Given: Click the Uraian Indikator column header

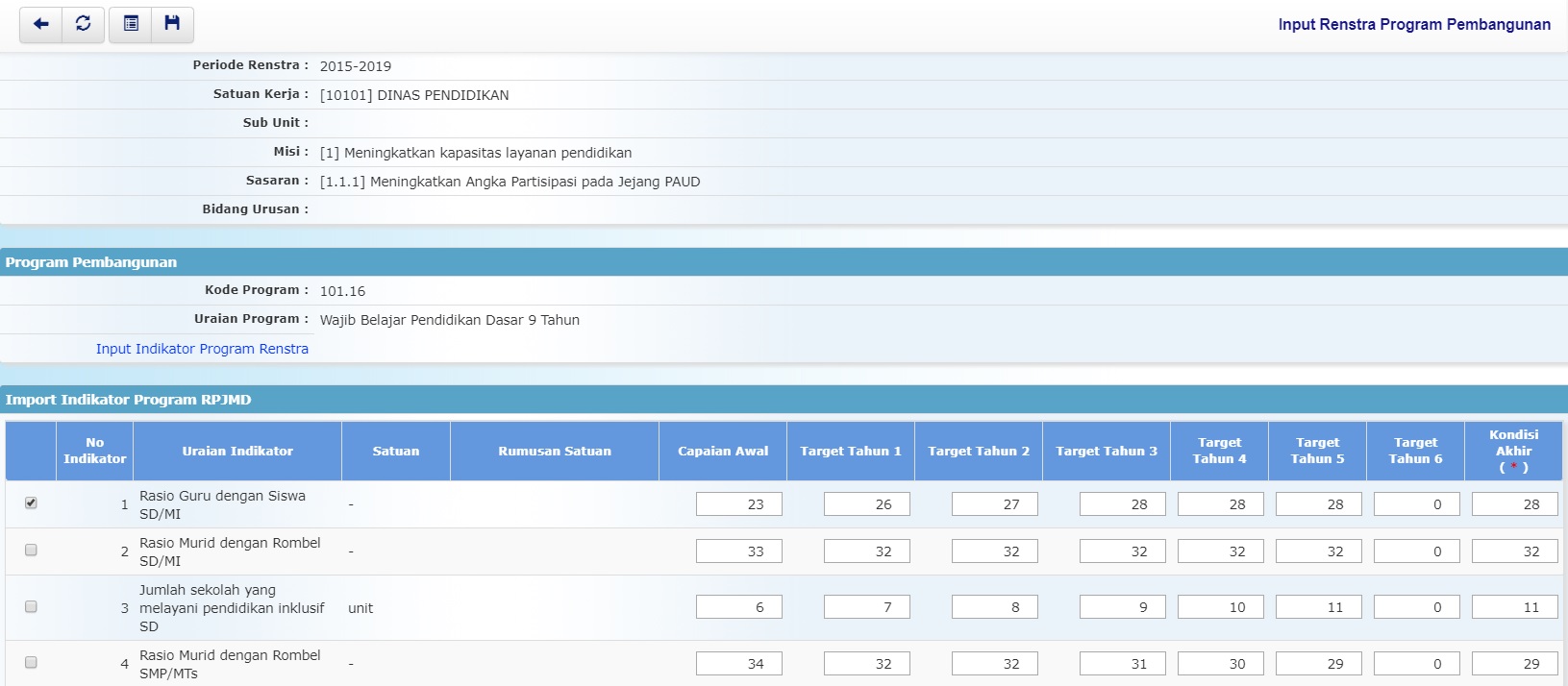Looking at the screenshot, I should click(x=237, y=451).
